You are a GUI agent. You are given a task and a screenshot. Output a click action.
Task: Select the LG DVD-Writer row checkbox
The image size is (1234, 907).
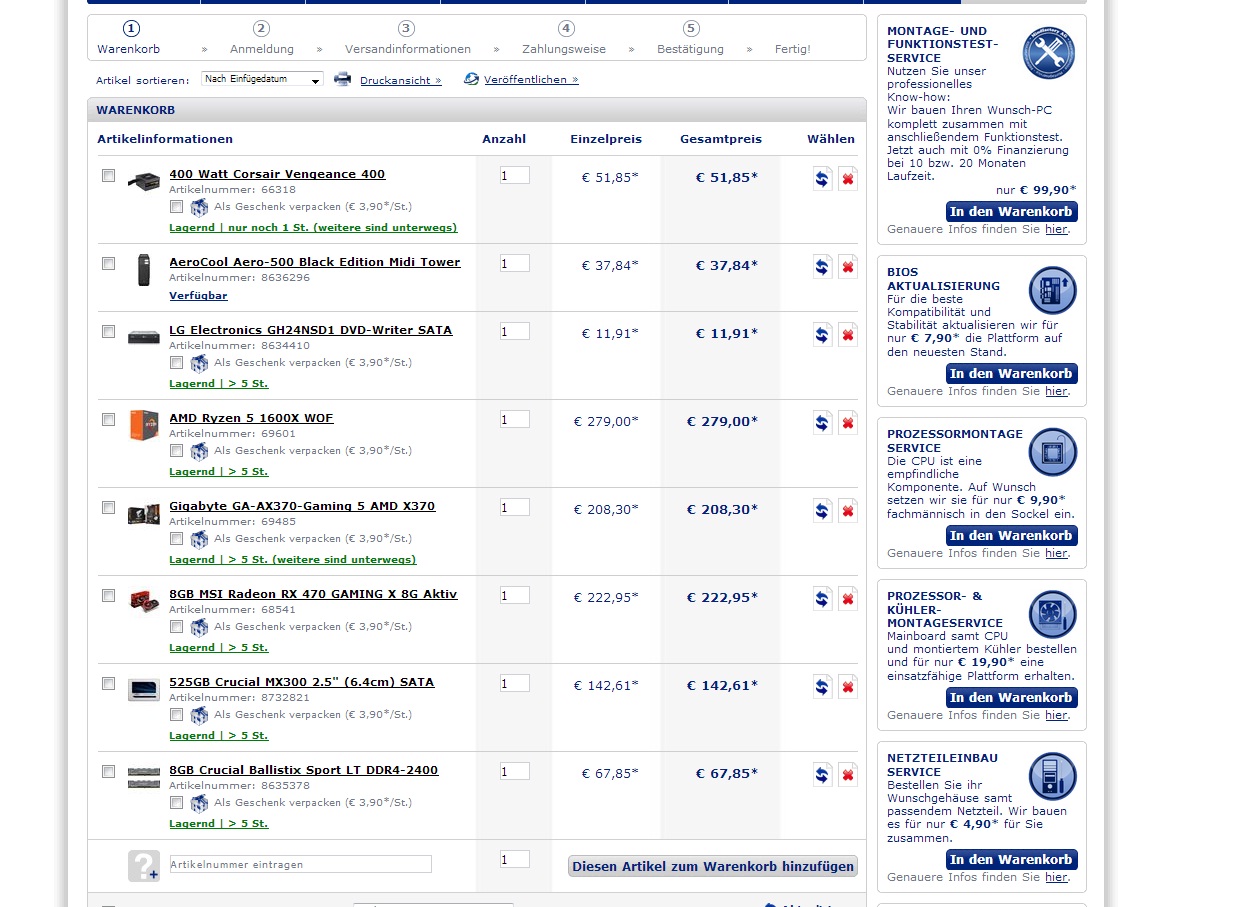pyautogui.click(x=108, y=331)
